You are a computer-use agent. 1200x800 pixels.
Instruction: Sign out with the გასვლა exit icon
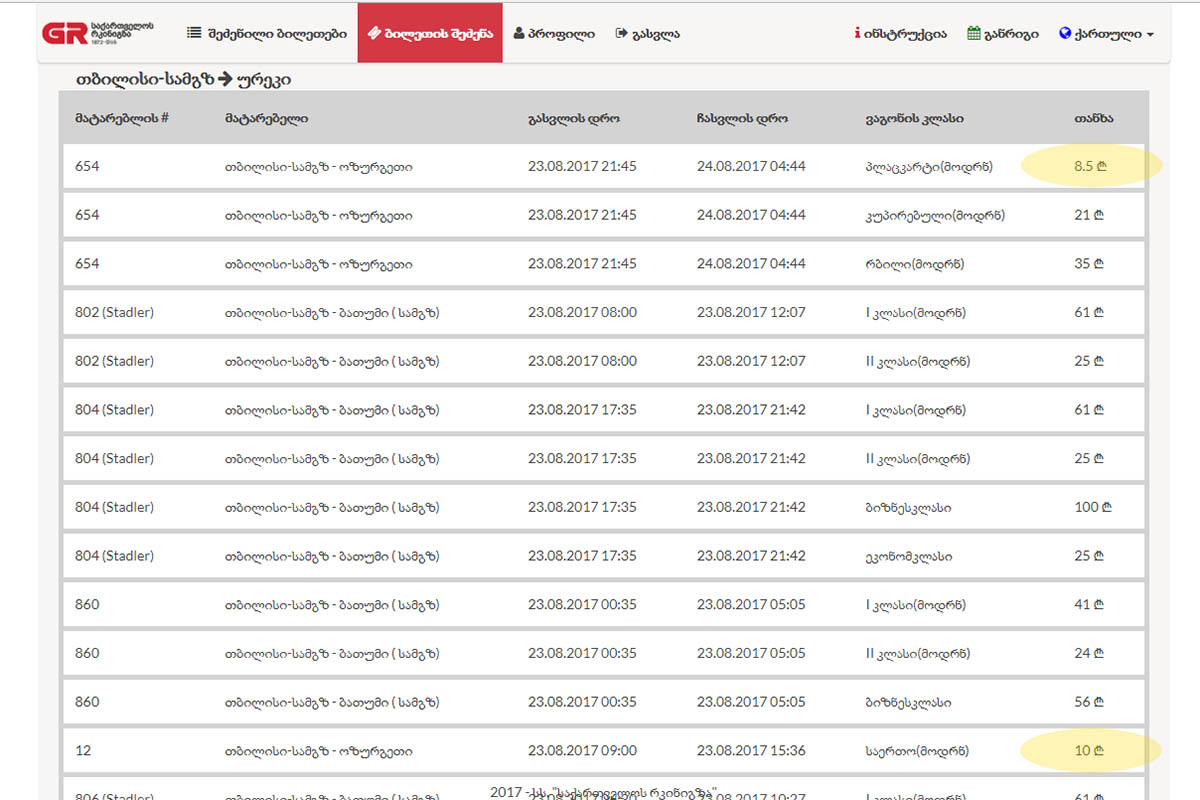(x=648, y=33)
